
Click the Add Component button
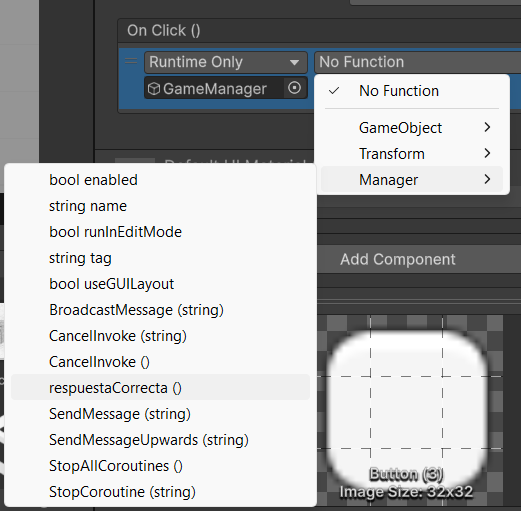pos(419,259)
